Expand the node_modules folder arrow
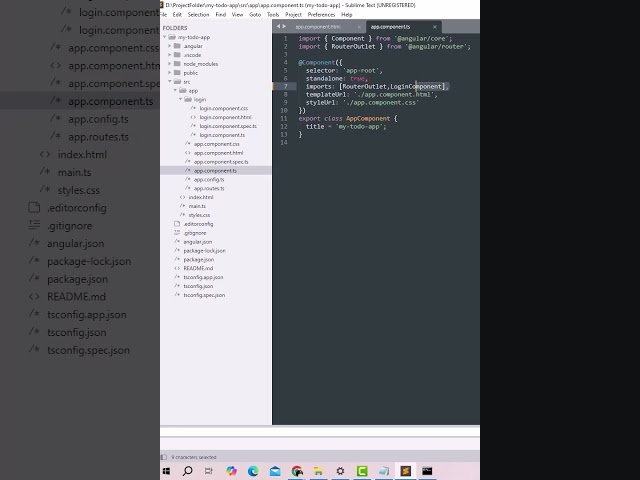The width and height of the screenshot is (640, 480). tap(170, 64)
